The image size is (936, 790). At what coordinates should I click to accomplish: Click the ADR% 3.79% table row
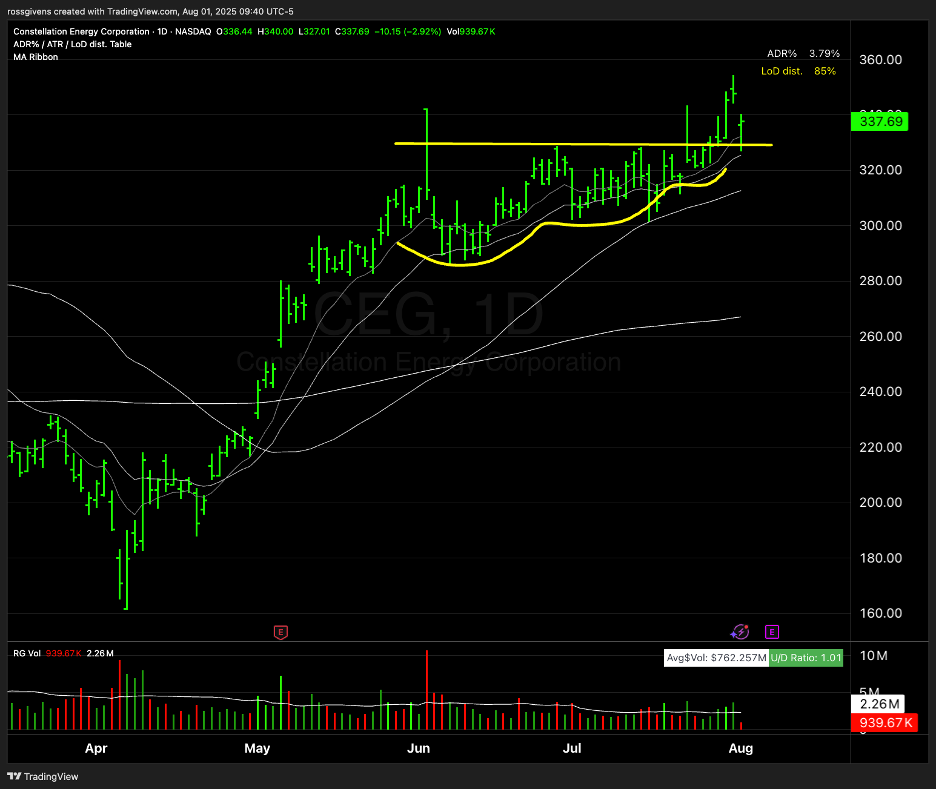pyautogui.click(x=803, y=53)
